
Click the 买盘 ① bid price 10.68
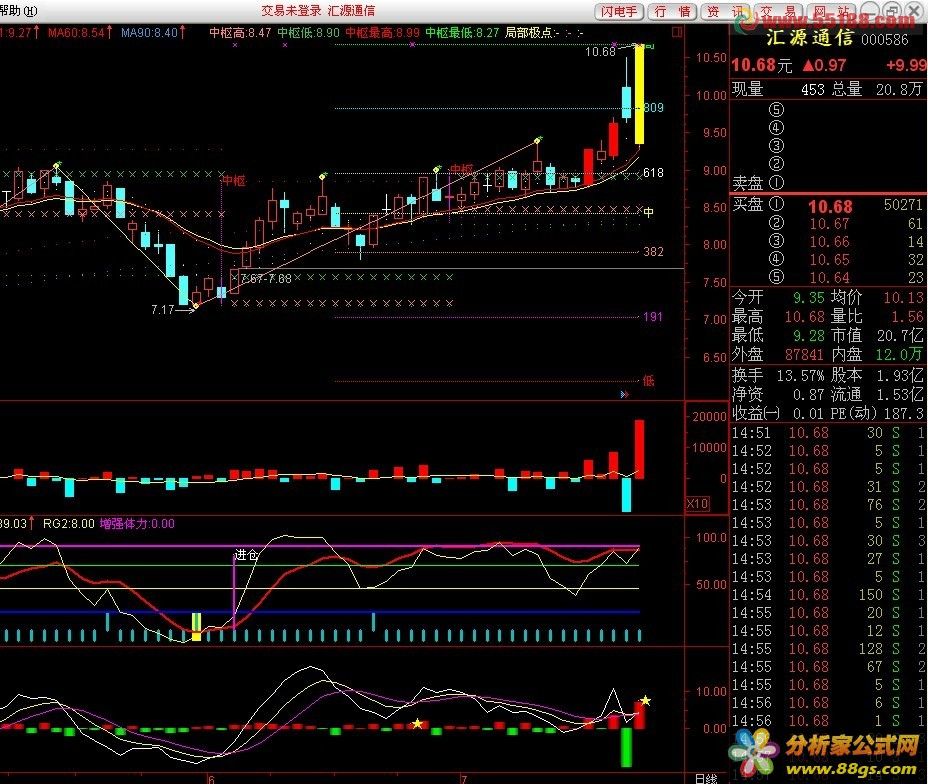click(x=830, y=207)
